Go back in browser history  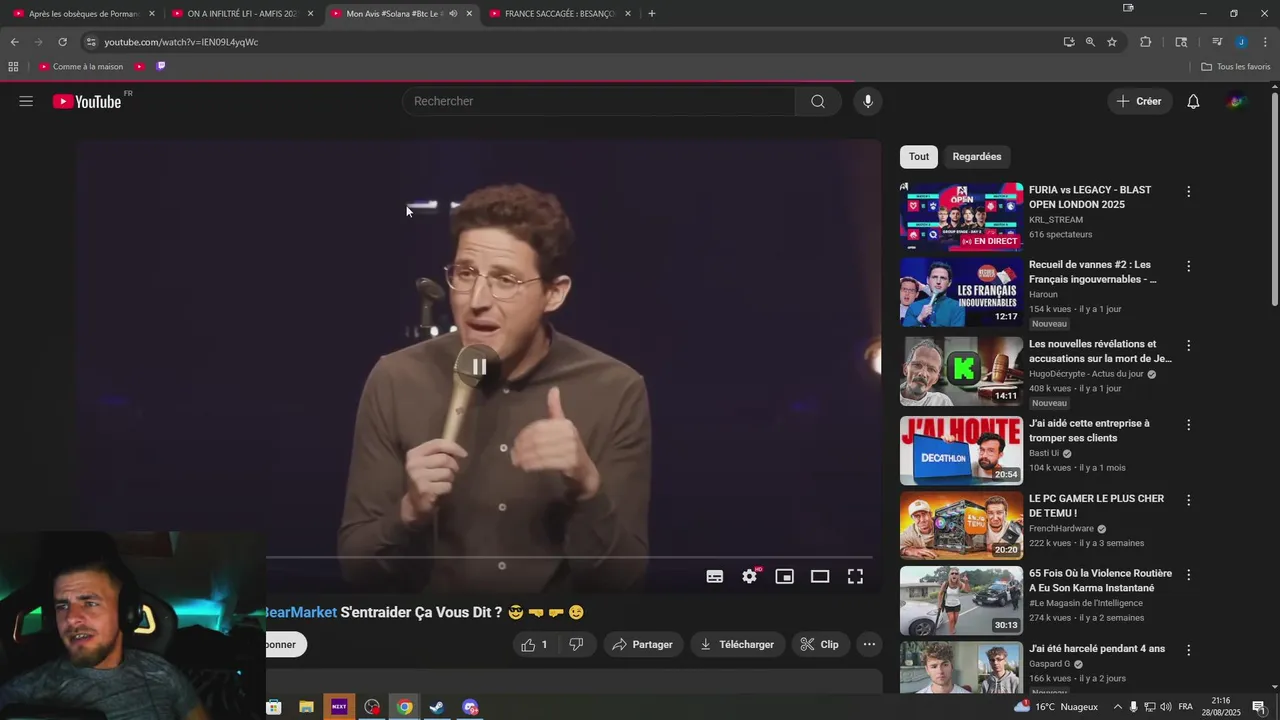coord(14,42)
